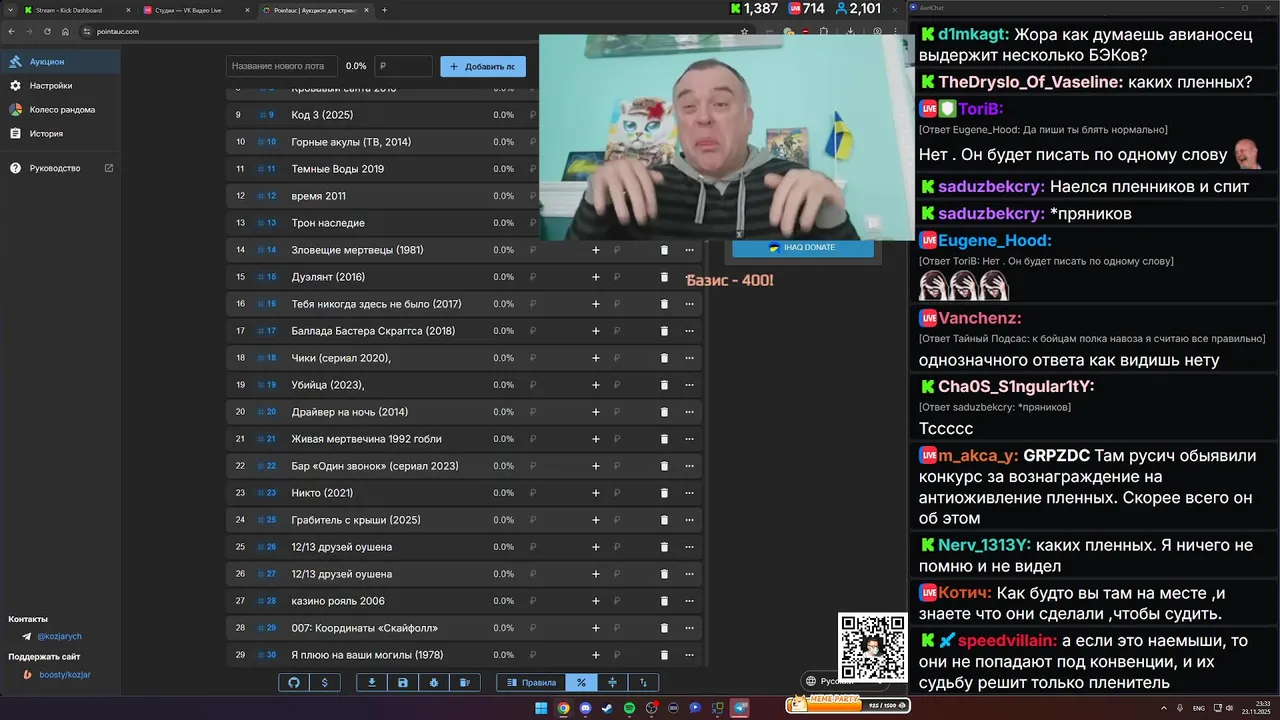Screen dimensions: 1280x720
Task: Click the lot title Темные Воды 2019
Action: 338,169
